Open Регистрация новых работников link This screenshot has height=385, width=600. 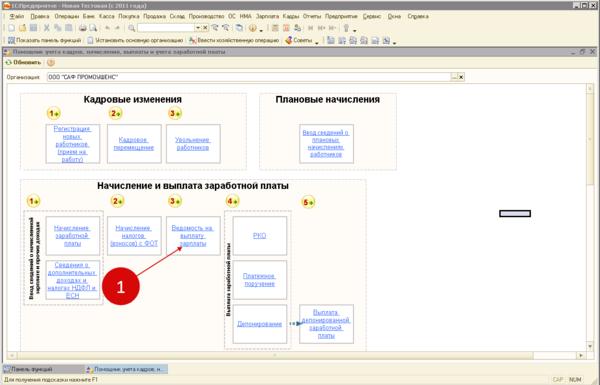(x=72, y=144)
